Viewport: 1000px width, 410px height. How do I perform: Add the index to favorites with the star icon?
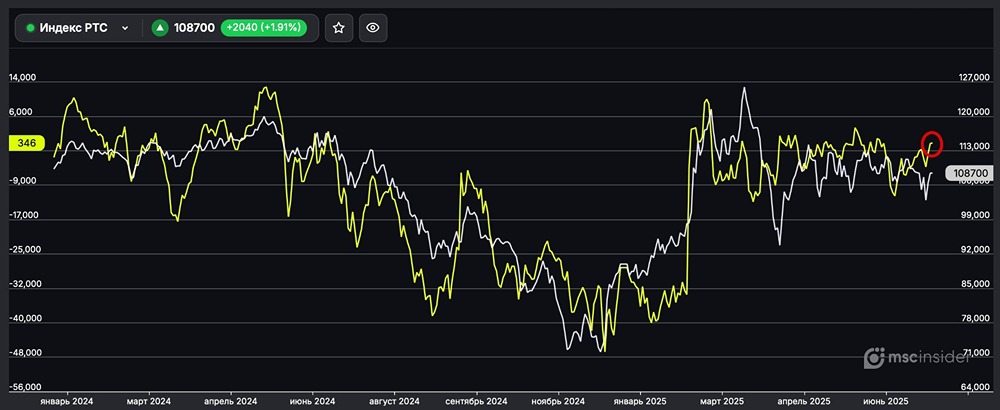tap(338, 28)
